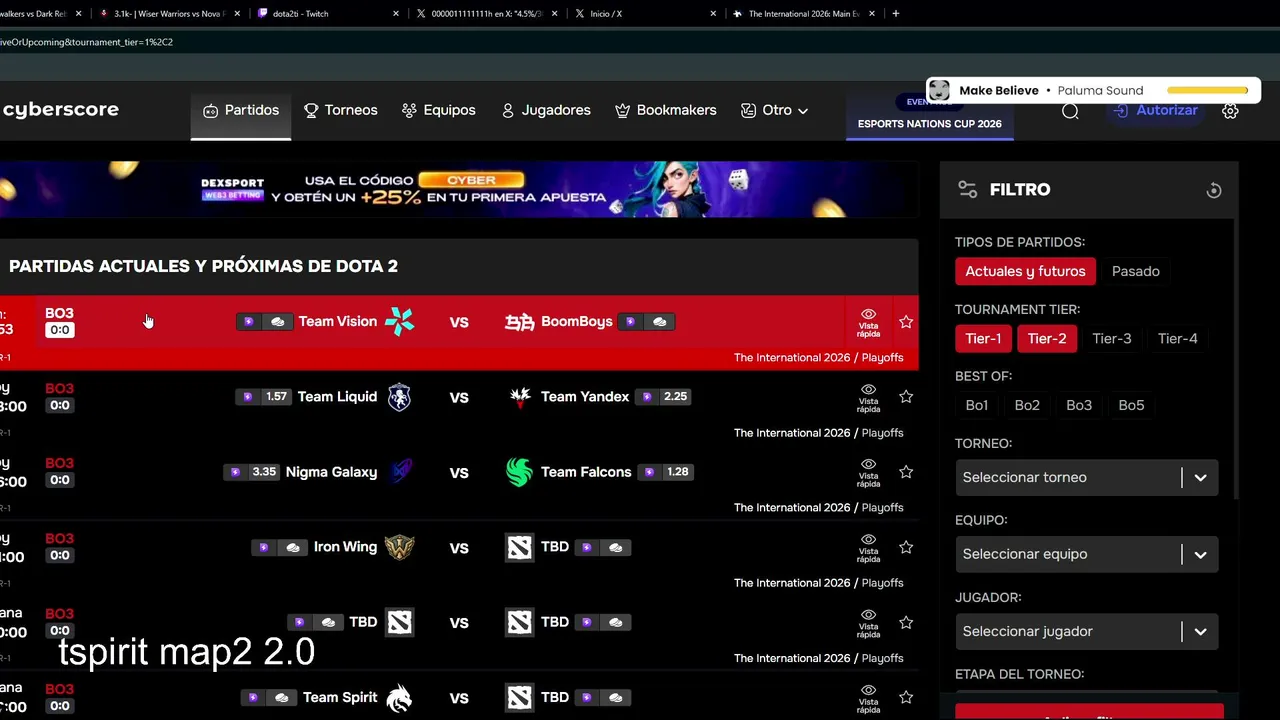Viewport: 1280px width, 720px height.
Task: Click the Team Yandex logo
Action: (519, 397)
